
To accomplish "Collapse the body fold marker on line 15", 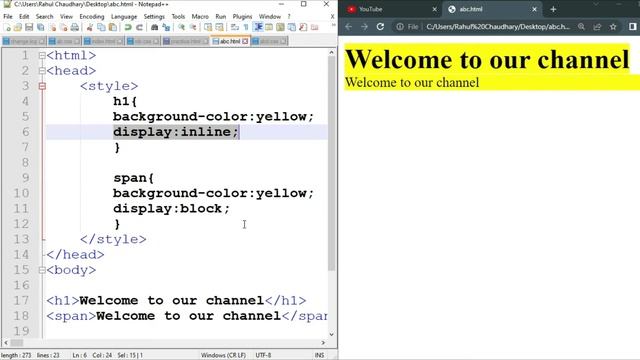I will point(42,270).
